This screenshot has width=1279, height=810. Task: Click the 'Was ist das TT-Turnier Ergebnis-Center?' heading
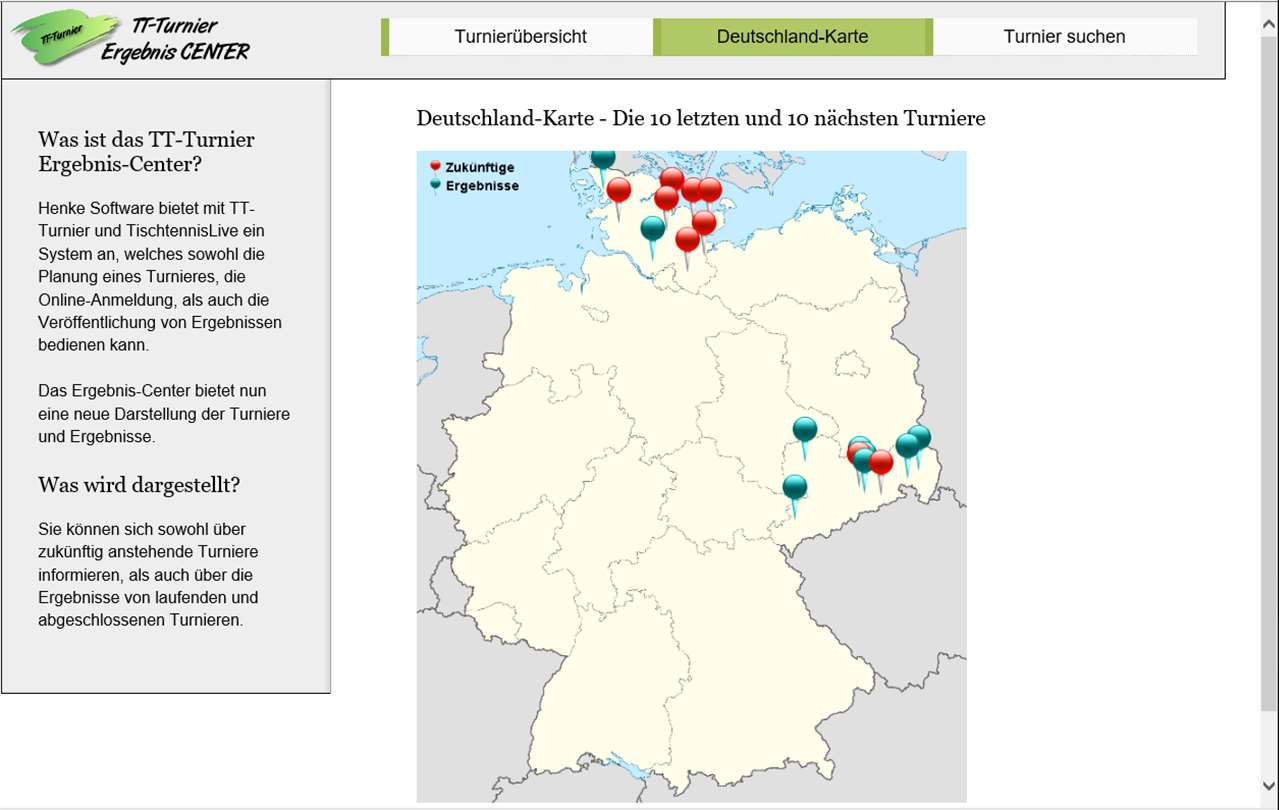146,152
